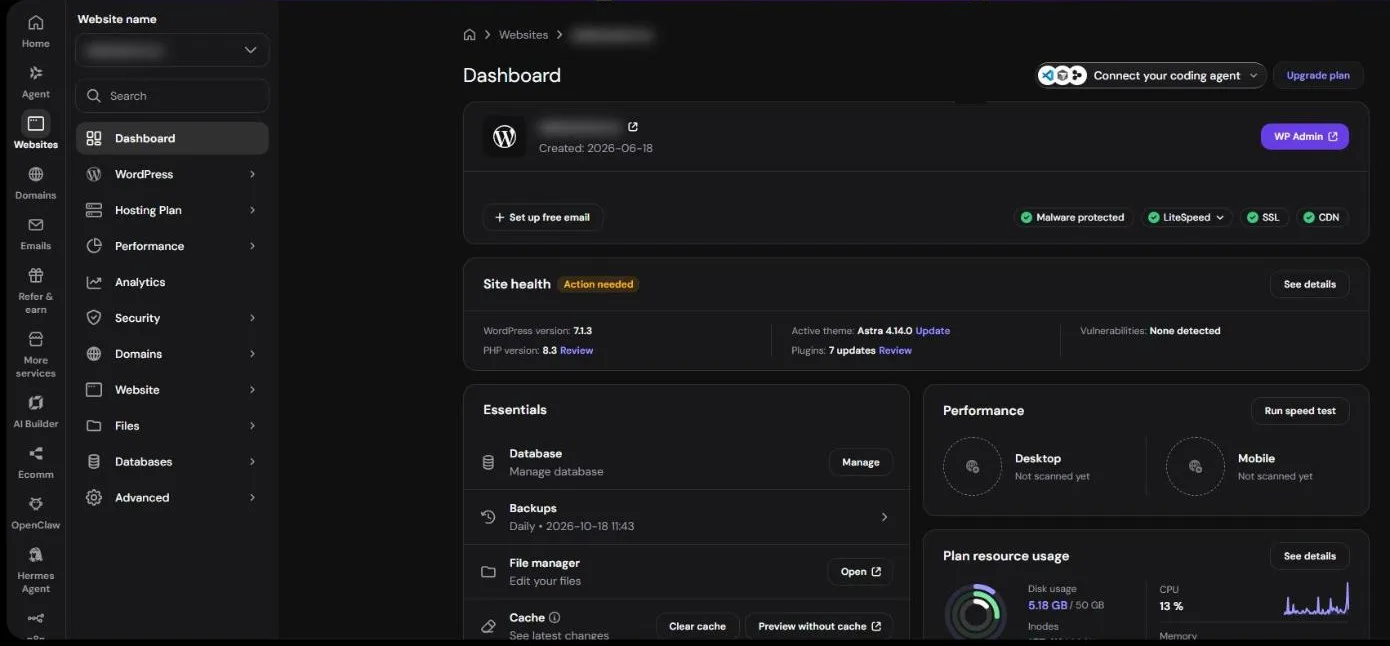1390x646 pixels.
Task: Review the PHP version
Action: [576, 351]
